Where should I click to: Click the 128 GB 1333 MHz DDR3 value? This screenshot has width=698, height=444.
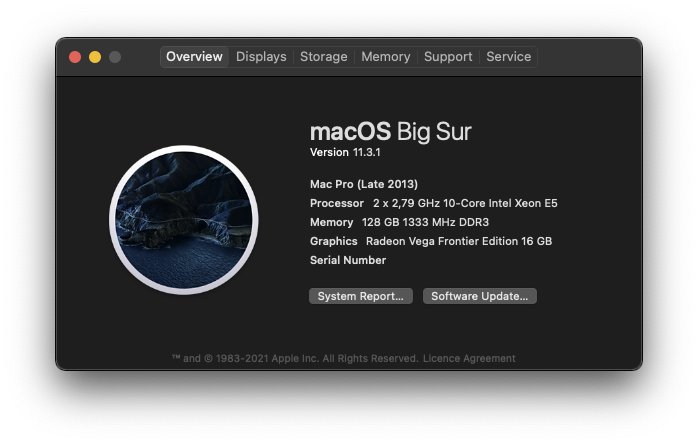[426, 222]
